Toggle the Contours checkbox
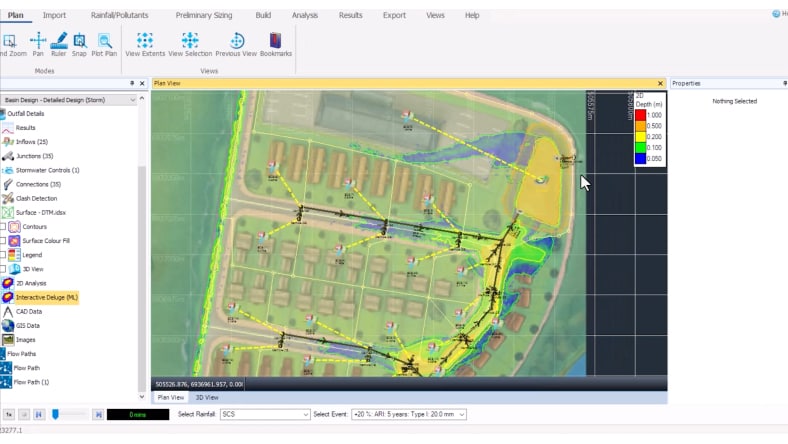 coord(3,227)
